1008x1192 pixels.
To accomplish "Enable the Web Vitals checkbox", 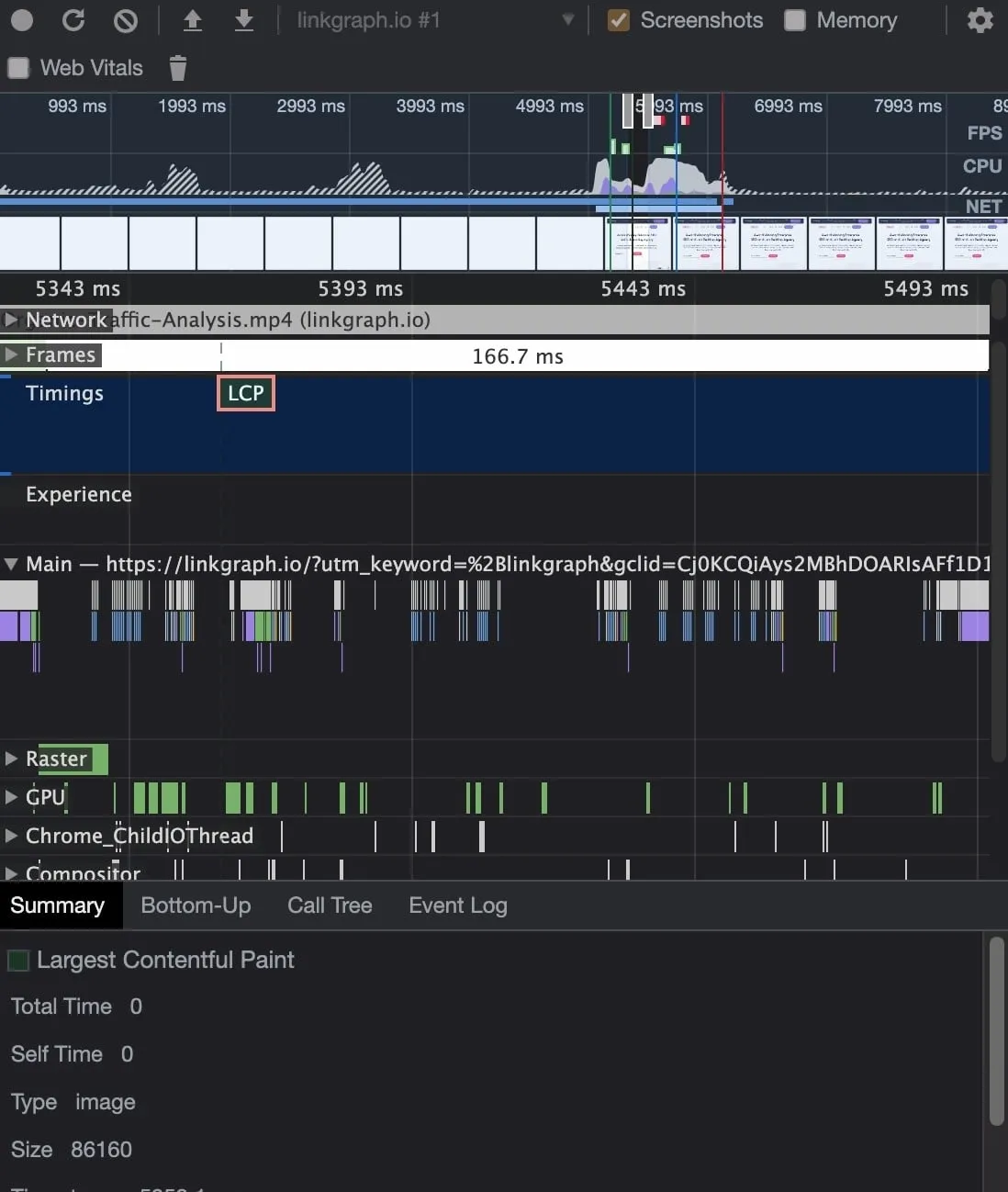I will (18, 68).
